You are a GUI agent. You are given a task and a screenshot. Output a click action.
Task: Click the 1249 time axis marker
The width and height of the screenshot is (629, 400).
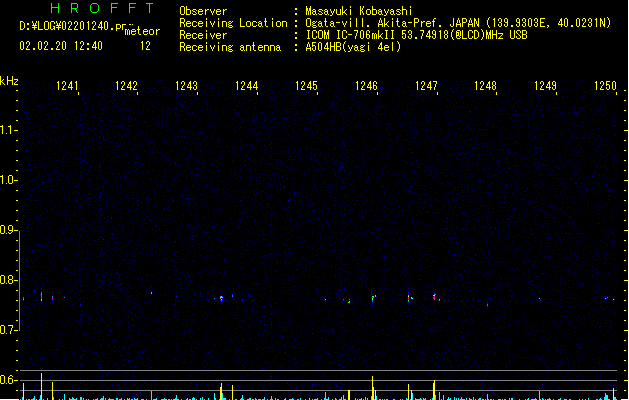click(x=546, y=86)
